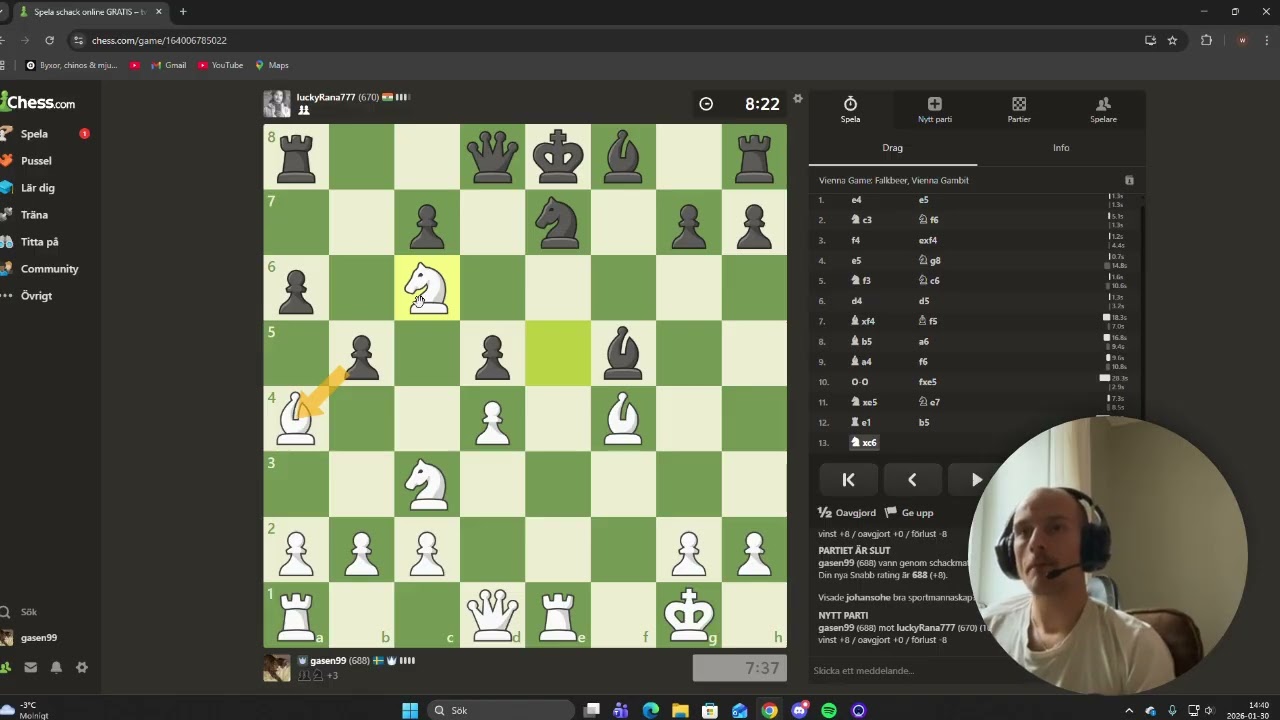The height and width of the screenshot is (720, 1280).
Task: Click the Chrome address bar URL
Action: tap(159, 41)
